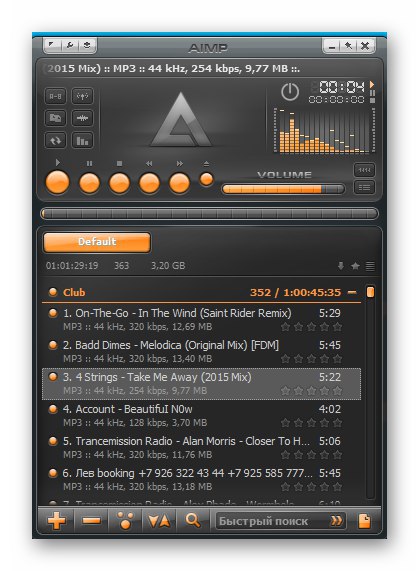
Task: Open playlist management file icon
Action: click(365, 521)
